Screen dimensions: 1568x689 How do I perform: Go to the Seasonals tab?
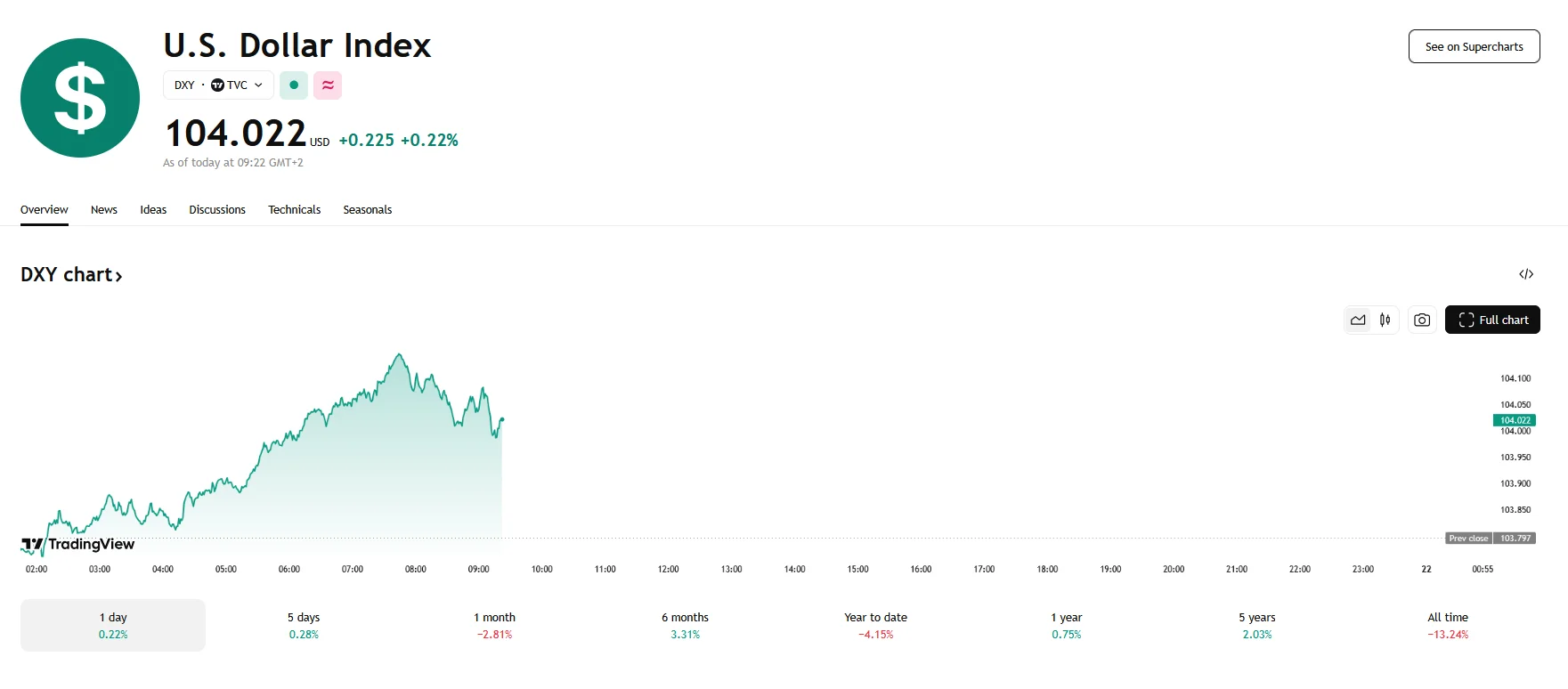(x=368, y=210)
